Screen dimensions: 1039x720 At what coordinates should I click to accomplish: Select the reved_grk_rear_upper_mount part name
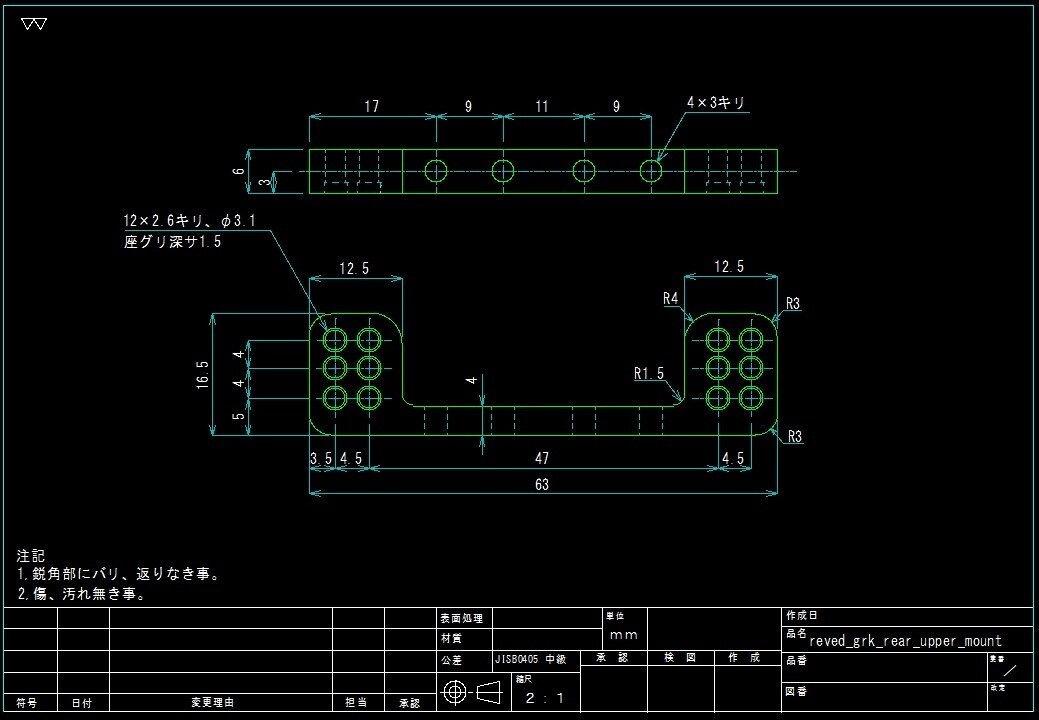tap(906, 641)
